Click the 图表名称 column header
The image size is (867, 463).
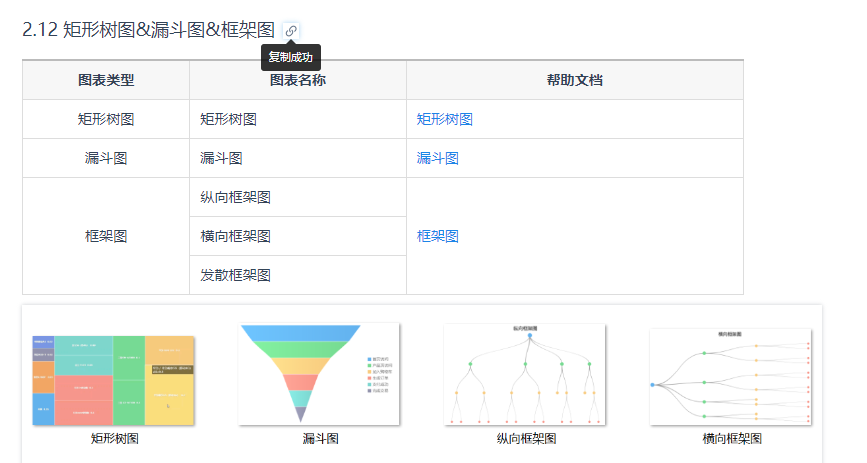point(298,82)
